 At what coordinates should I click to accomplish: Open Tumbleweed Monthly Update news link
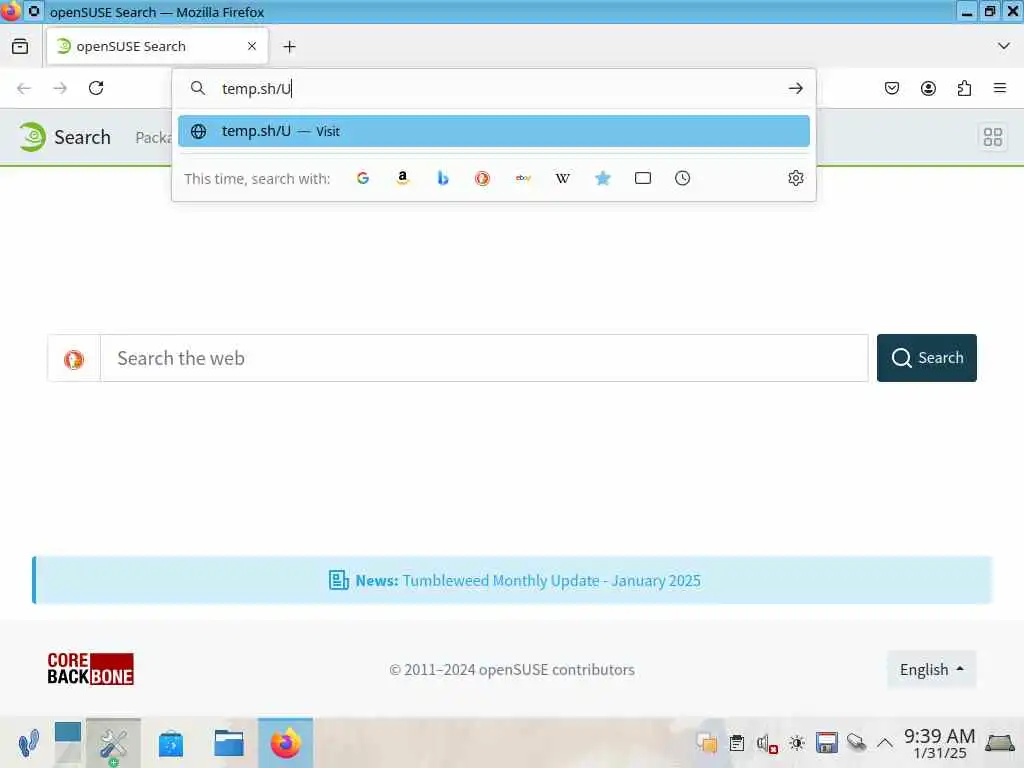coord(551,581)
